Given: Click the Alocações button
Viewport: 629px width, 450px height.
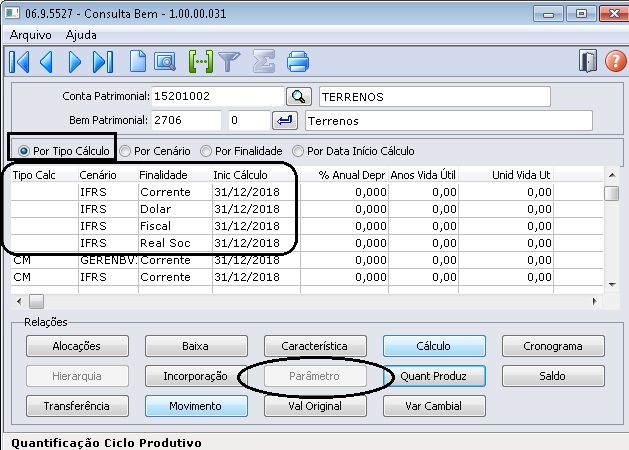Looking at the screenshot, I should tap(77, 346).
